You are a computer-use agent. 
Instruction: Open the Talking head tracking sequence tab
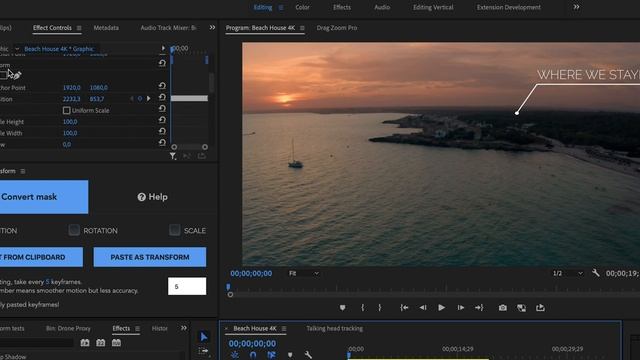point(335,329)
